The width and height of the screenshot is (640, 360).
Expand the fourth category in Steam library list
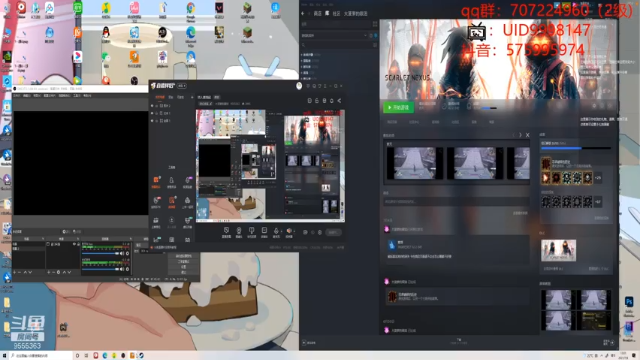pyautogui.click(x=302, y=72)
